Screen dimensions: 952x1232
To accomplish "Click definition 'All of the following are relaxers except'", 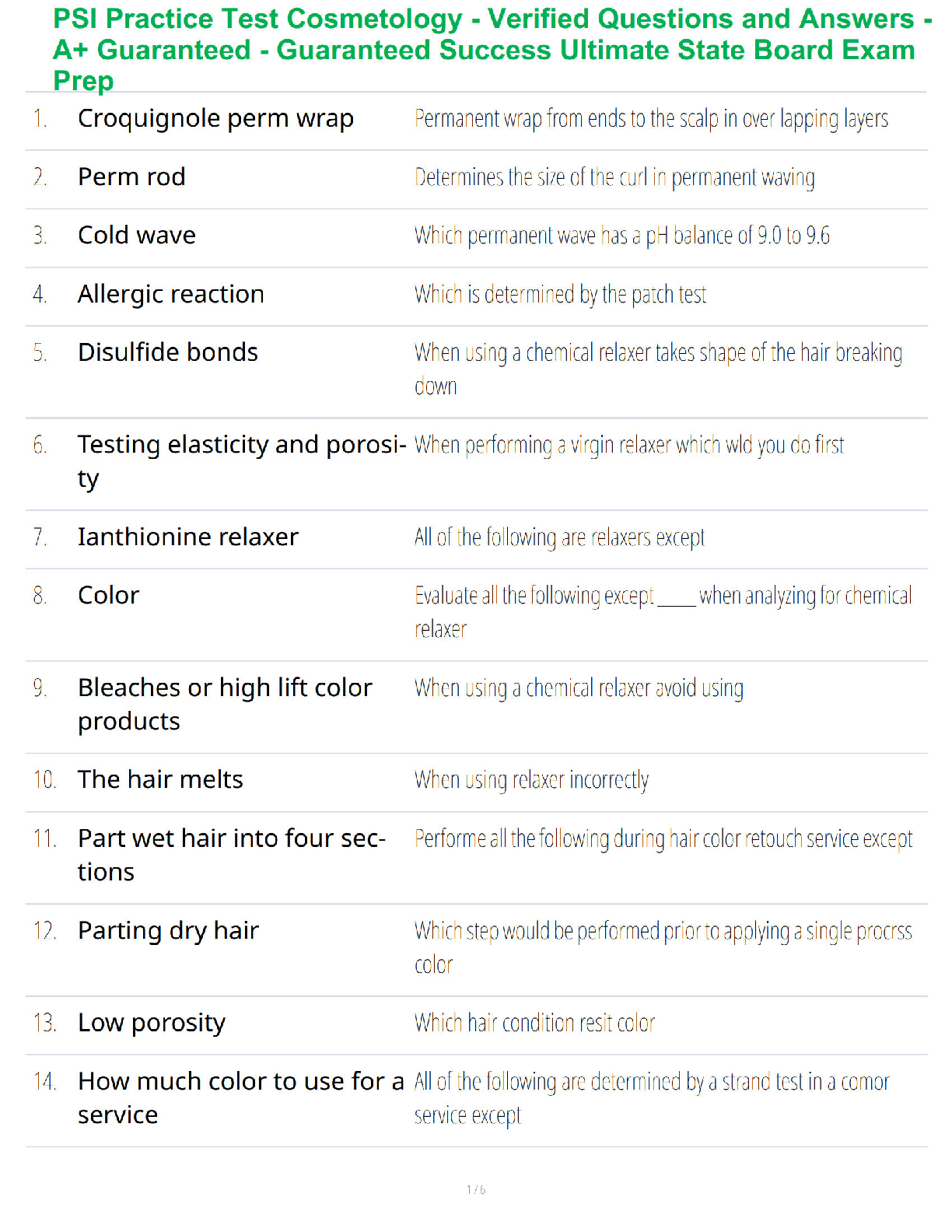I will pos(559,537).
